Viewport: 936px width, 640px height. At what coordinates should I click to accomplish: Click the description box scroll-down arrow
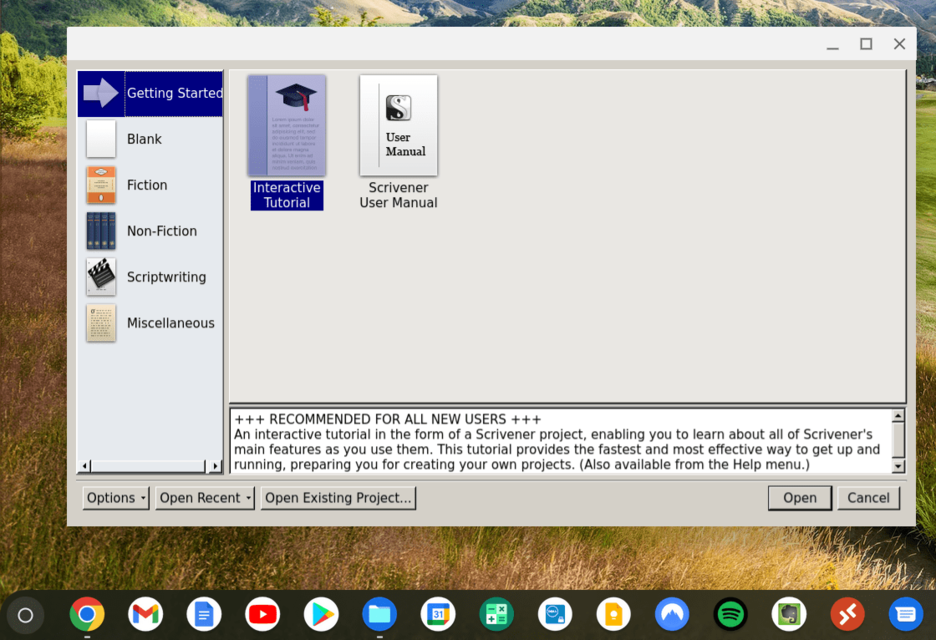click(x=898, y=466)
